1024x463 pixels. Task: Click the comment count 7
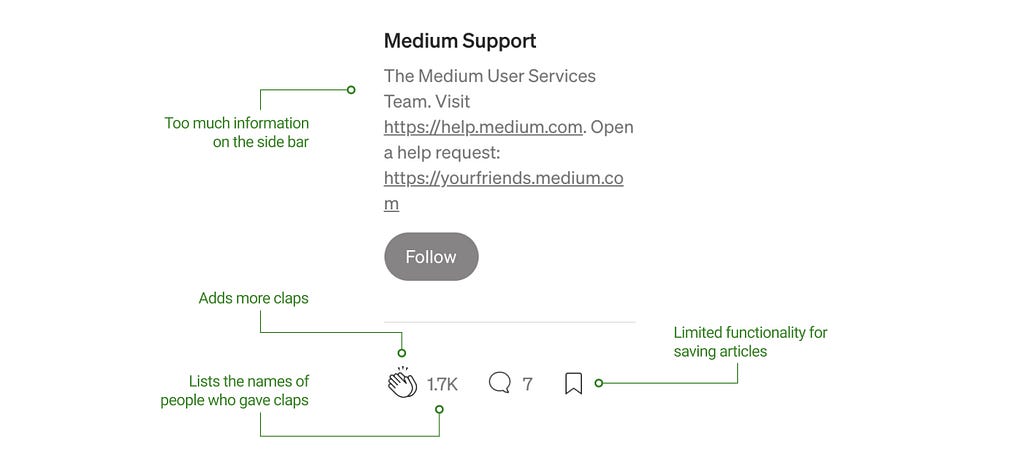pyautogui.click(x=528, y=385)
